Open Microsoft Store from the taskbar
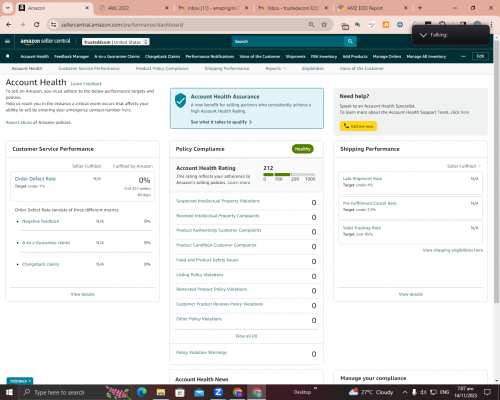Viewport: 500px width, 400px height. click(180, 392)
